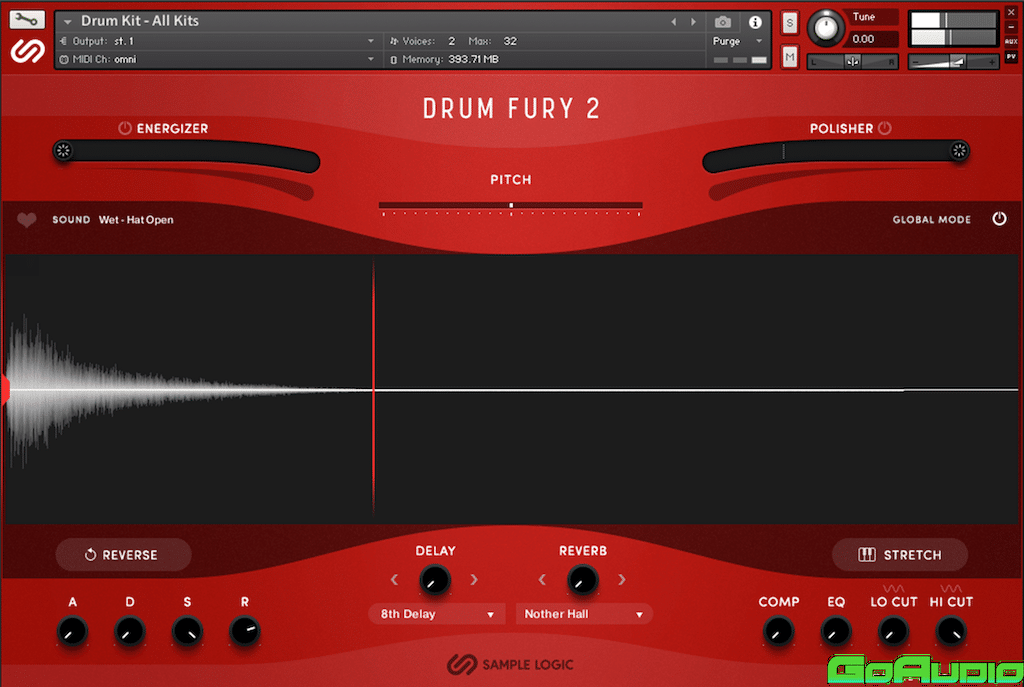
Task: Toggle the AUX button in the header
Action: (x=1011, y=42)
